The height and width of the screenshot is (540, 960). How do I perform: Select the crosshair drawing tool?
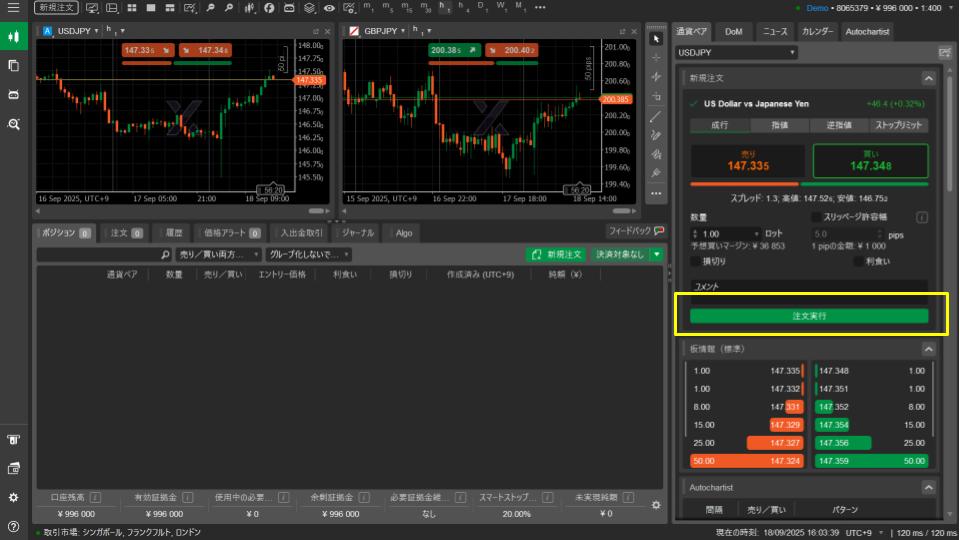(x=656, y=58)
